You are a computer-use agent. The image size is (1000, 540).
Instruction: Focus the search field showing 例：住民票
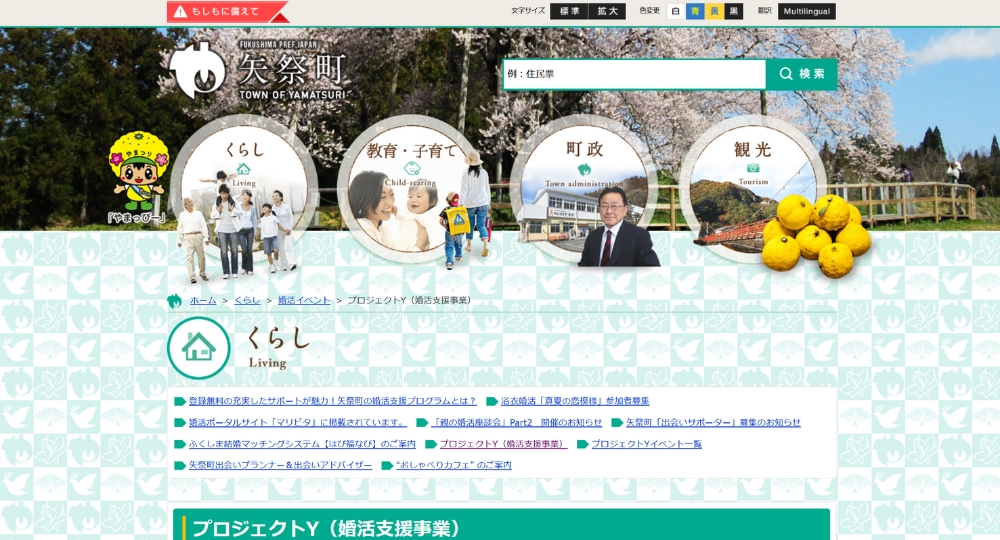click(634, 74)
